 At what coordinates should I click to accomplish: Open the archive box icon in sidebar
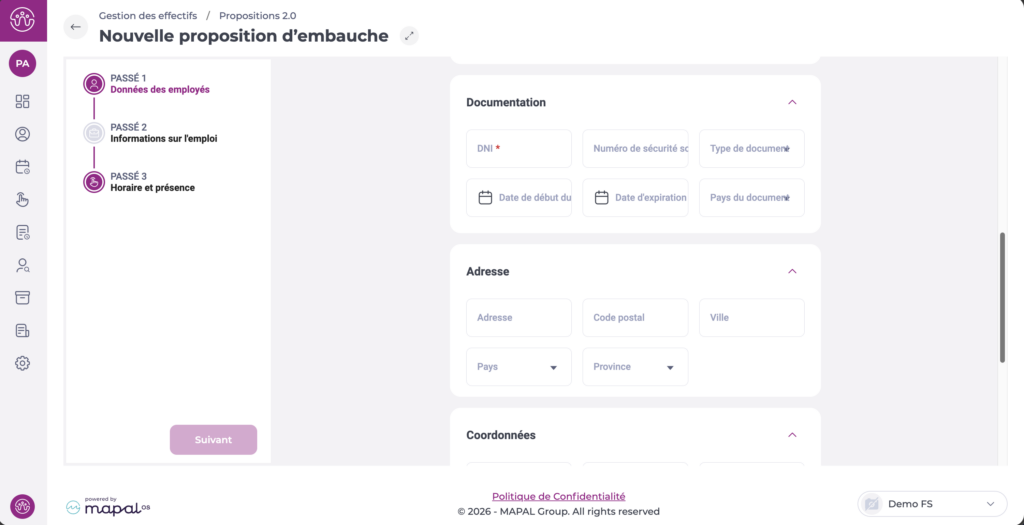click(23, 298)
